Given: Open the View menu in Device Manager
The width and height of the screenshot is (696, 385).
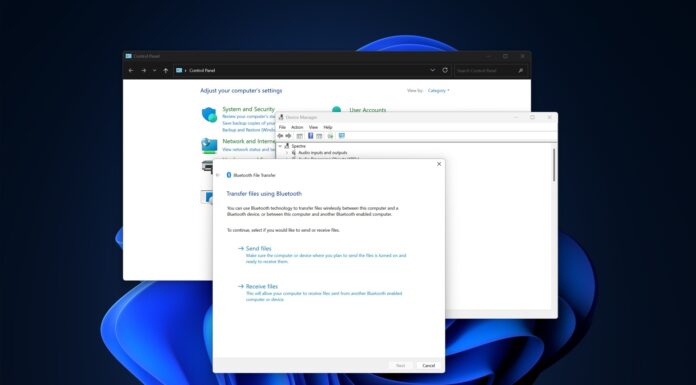Looking at the screenshot, I should (313, 127).
